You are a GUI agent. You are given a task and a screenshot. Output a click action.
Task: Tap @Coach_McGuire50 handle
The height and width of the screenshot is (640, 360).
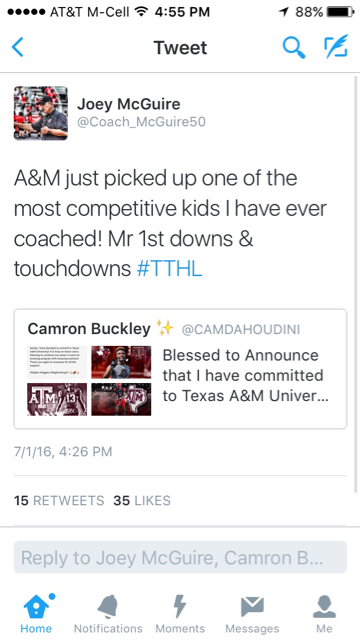(x=141, y=122)
